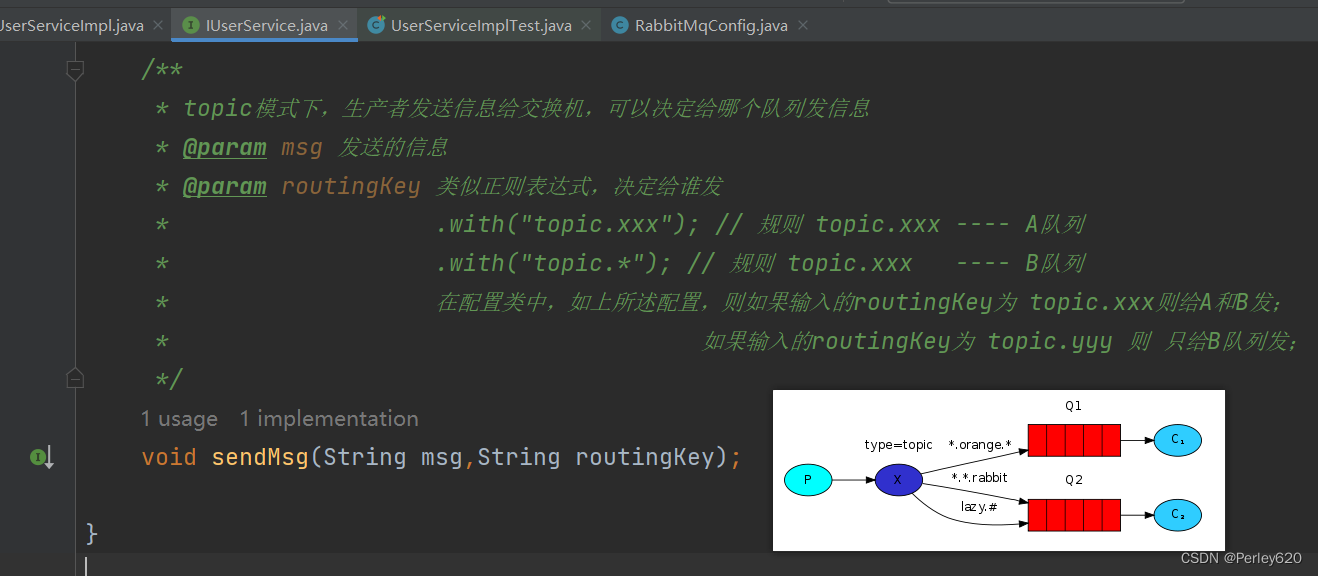
Task: Show usages via the '1 usage' hint
Action: (179, 419)
